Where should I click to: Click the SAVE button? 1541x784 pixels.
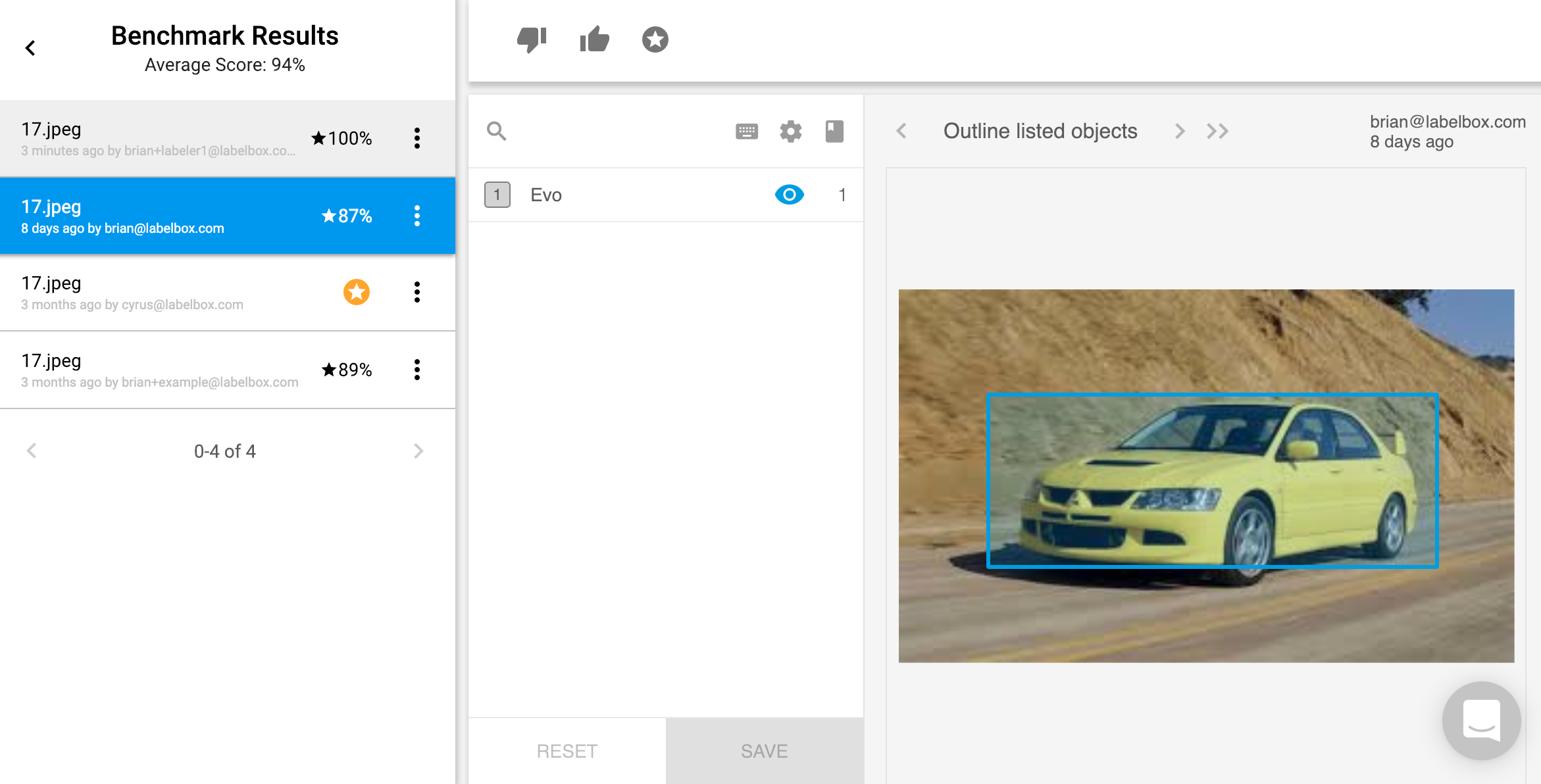pos(764,751)
